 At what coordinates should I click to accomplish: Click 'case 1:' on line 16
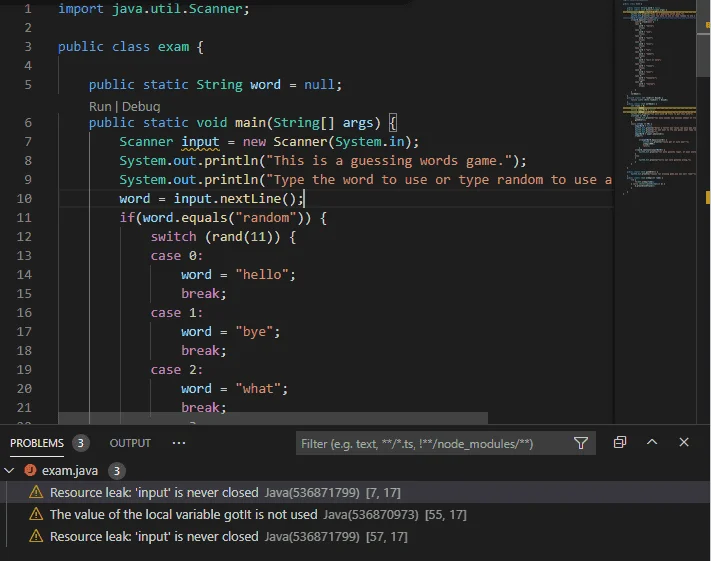176,313
